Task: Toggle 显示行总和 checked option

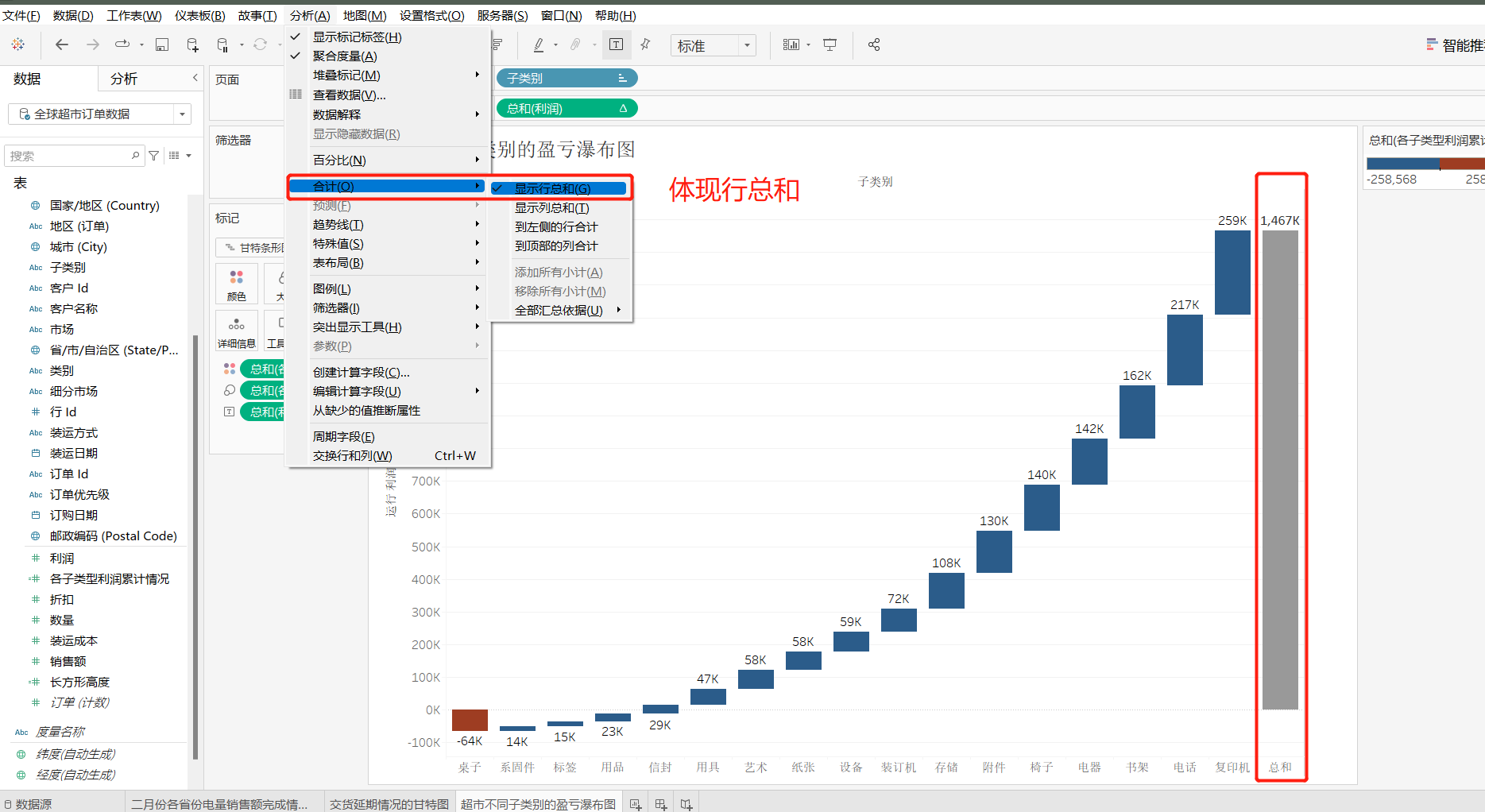Action: [x=558, y=188]
